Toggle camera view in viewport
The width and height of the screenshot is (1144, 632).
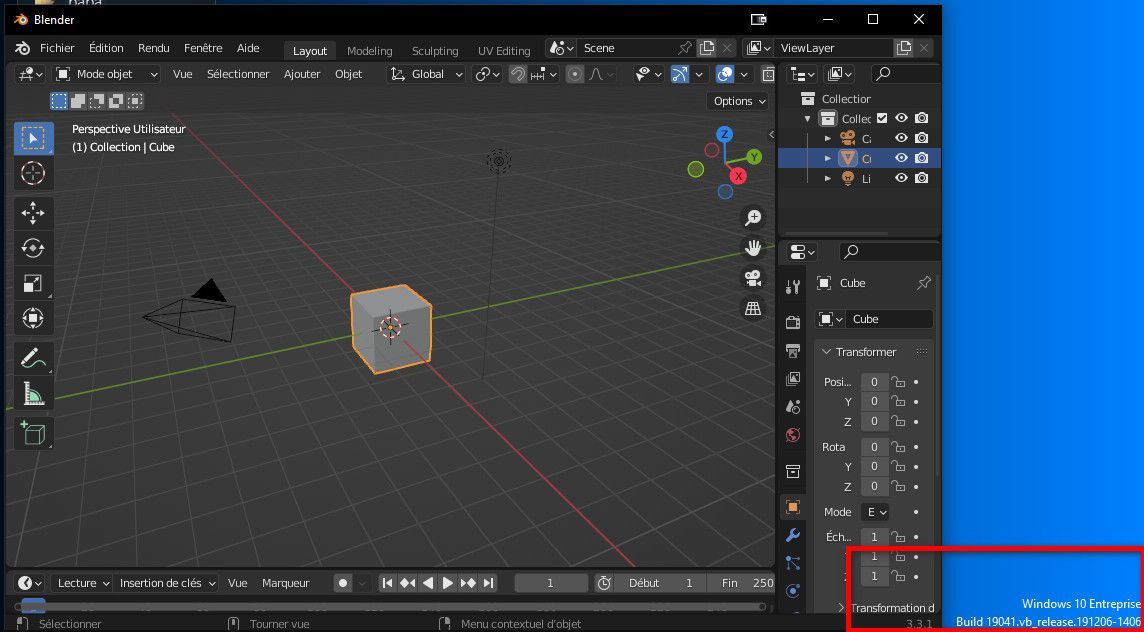point(752,277)
